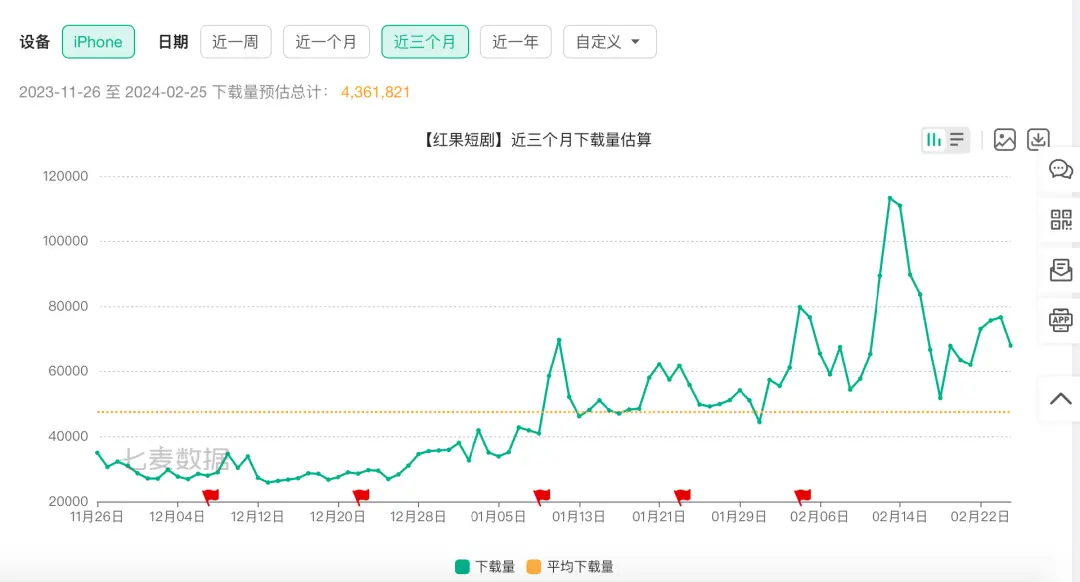Viewport: 1080px width, 582px height.
Task: Open the feedback mail icon
Action: (1060, 270)
